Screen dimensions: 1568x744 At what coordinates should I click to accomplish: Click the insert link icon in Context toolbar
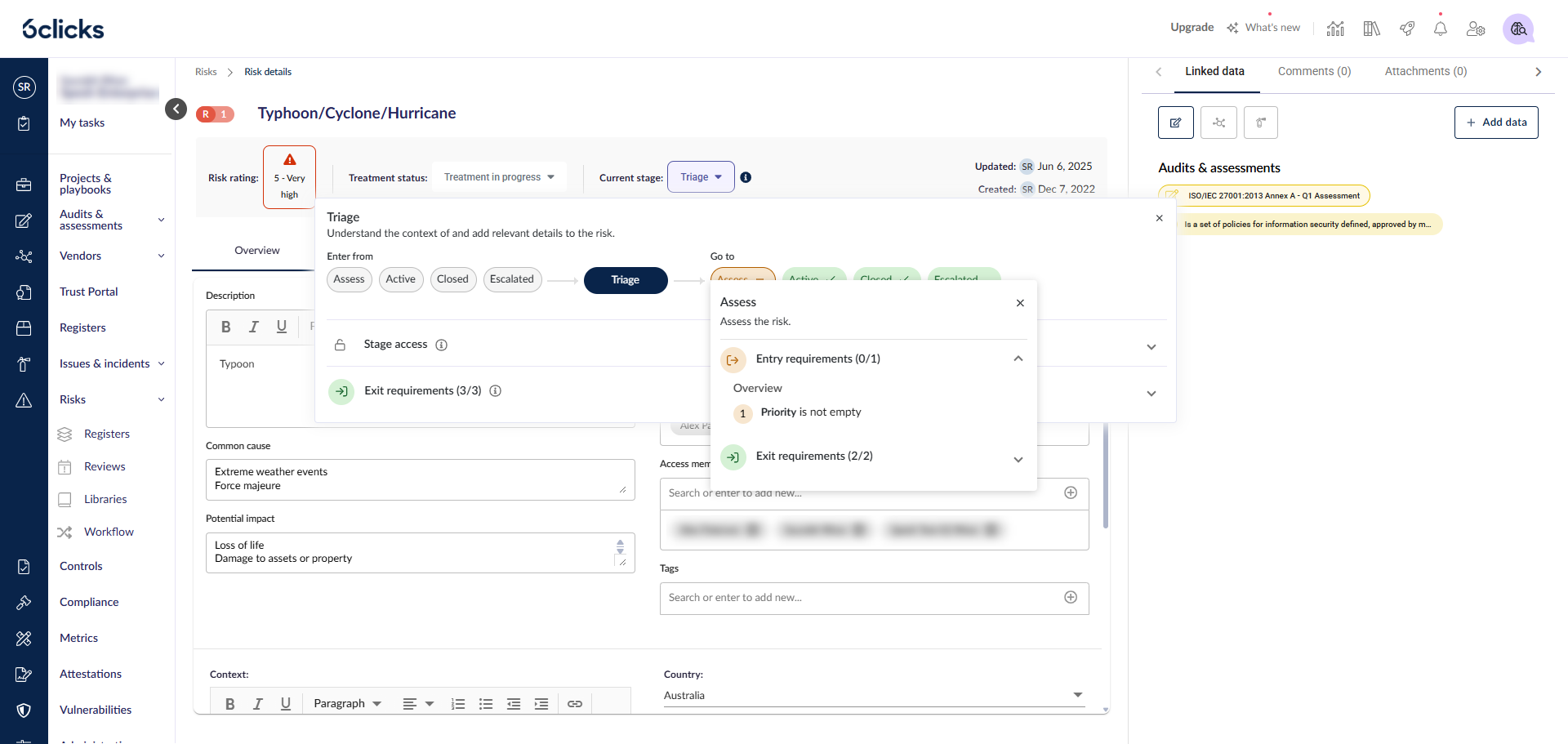[x=575, y=703]
